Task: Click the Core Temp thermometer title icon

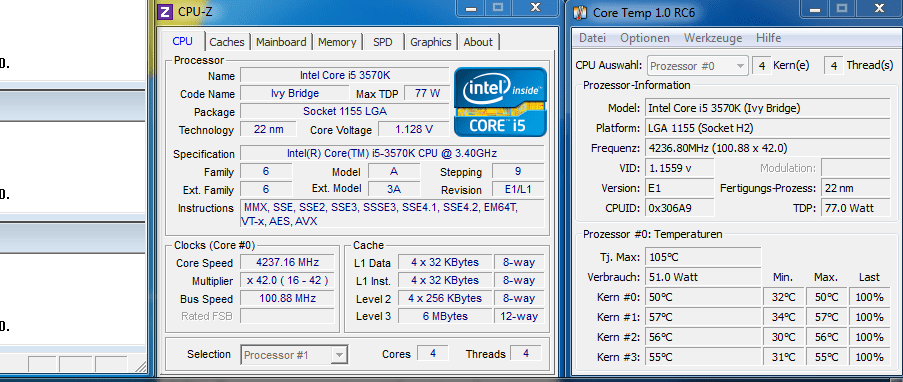Action: click(580, 12)
